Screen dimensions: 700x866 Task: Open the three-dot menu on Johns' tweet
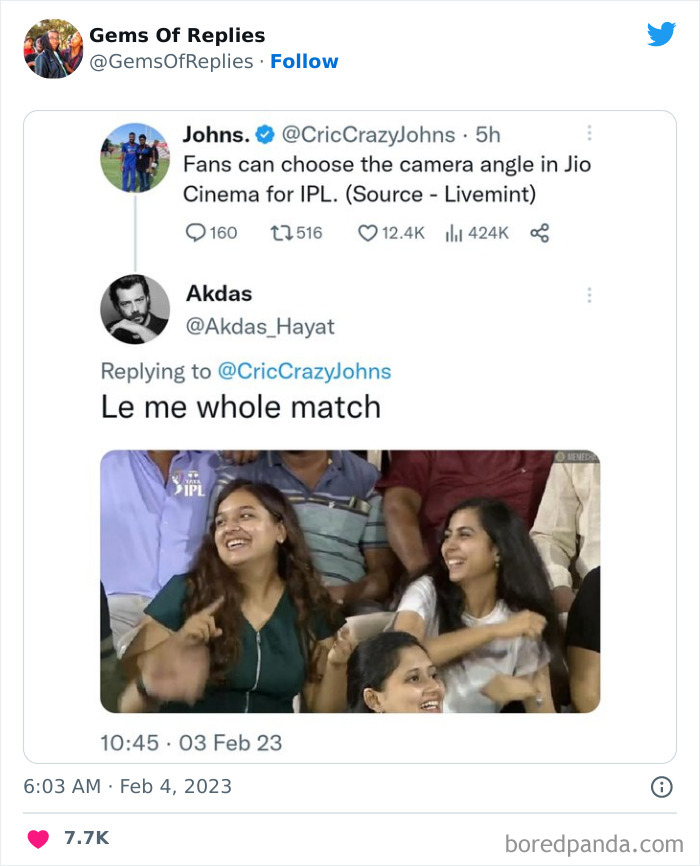pos(590,133)
